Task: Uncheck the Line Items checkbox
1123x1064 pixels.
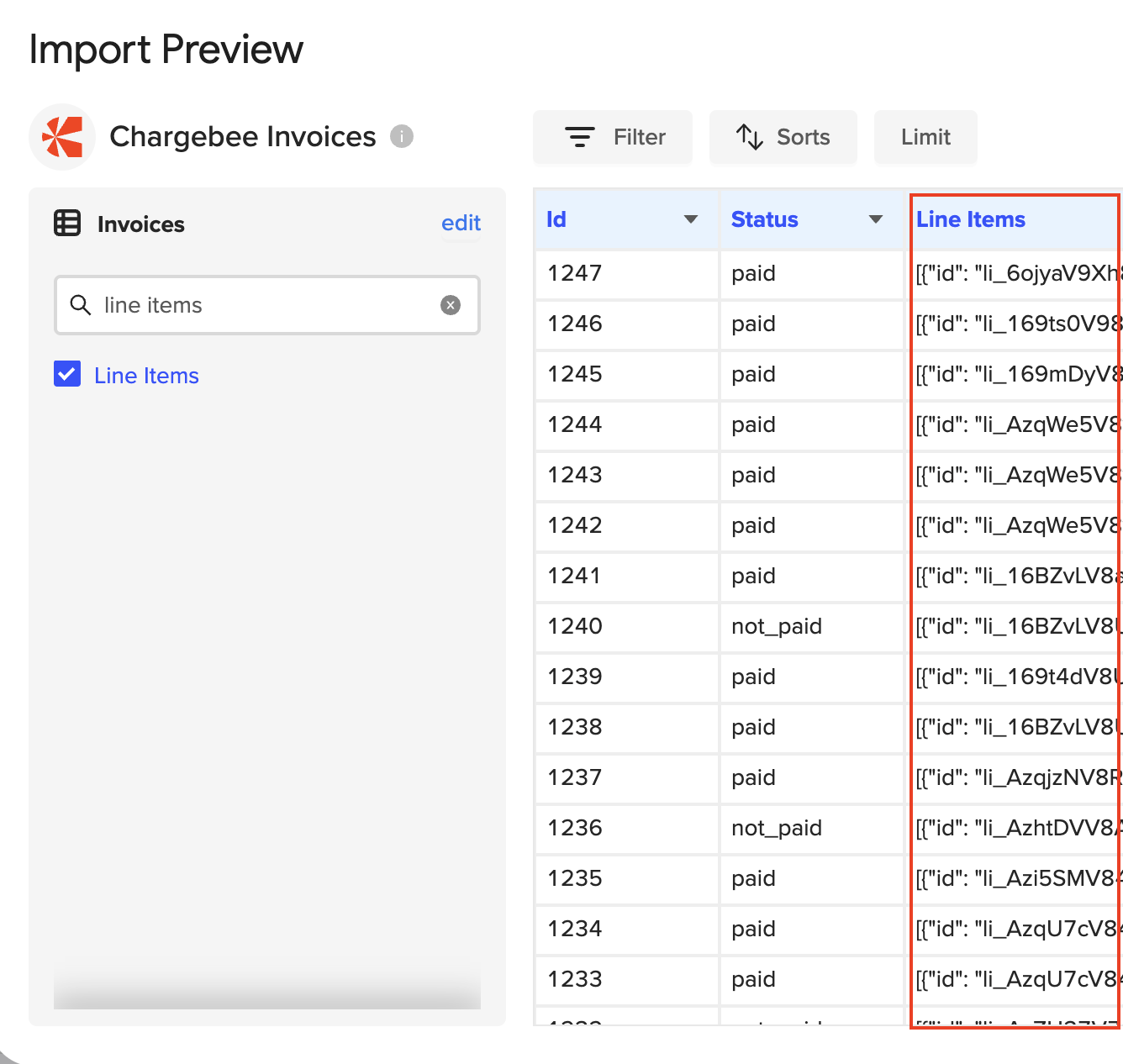Action: pos(67,374)
